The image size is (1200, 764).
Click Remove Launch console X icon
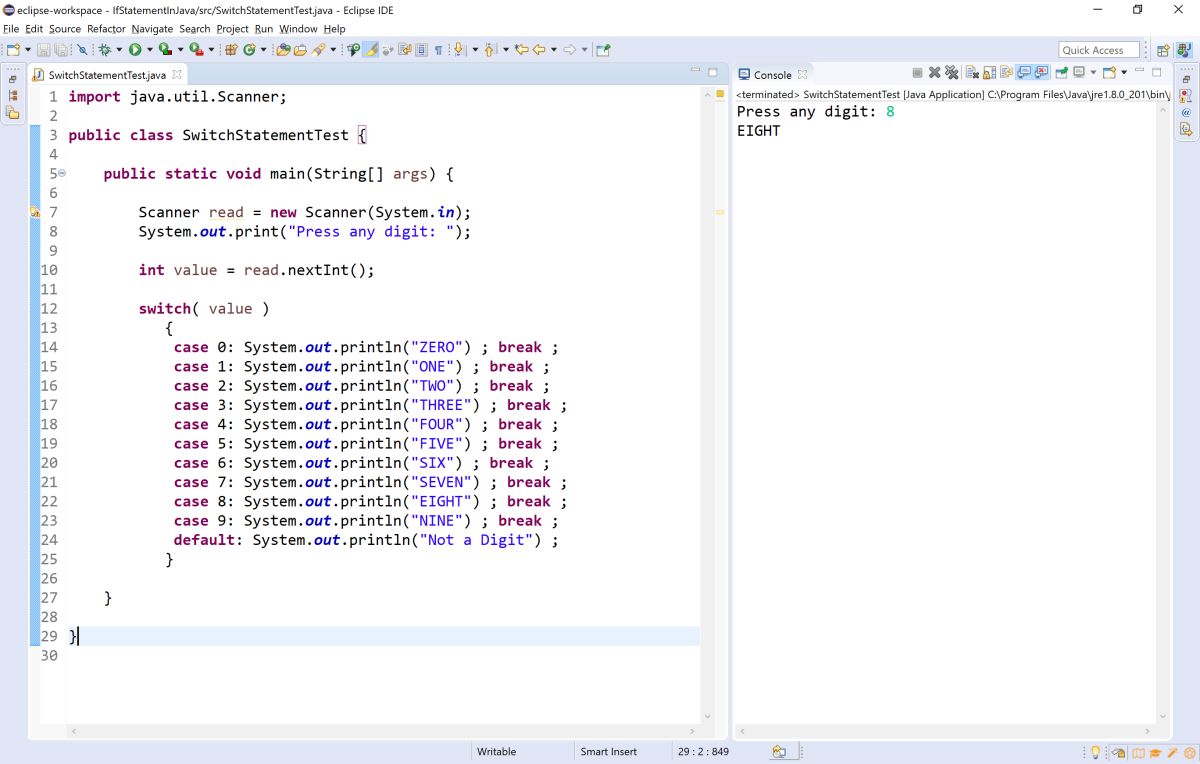pos(934,72)
